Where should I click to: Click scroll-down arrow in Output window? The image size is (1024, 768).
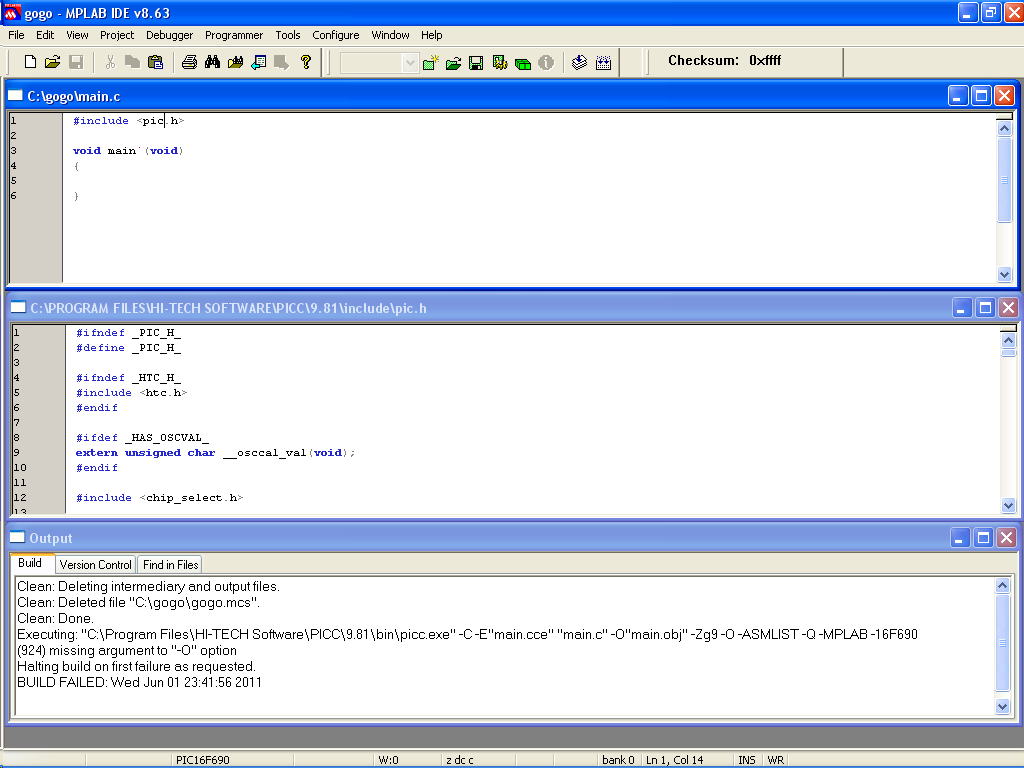tap(1002, 706)
